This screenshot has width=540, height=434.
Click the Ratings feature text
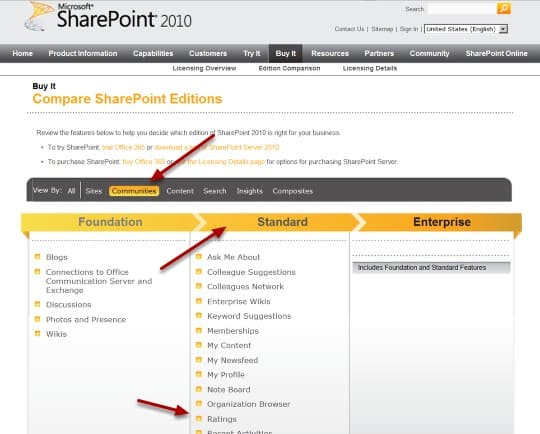(x=222, y=419)
